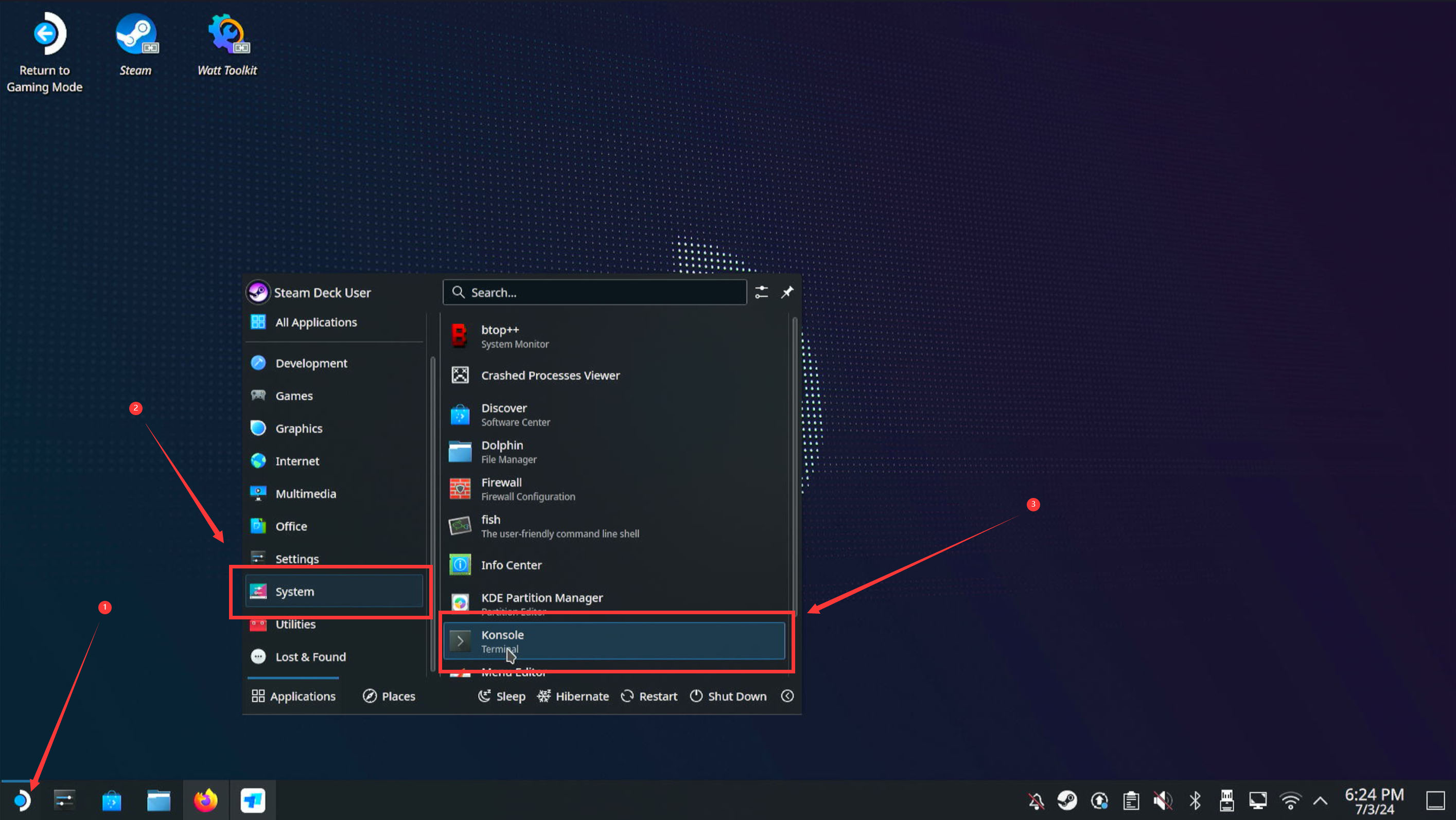The image size is (1456, 820).
Task: Click the launcher Search field
Action: tap(594, 292)
